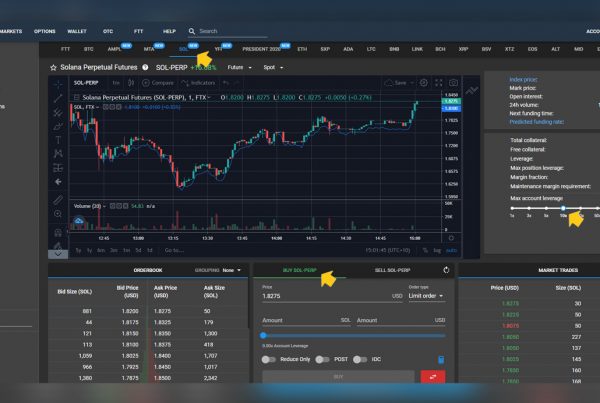This screenshot has width=600, height=403.
Task: Open the HELP menu
Action: 169,31
